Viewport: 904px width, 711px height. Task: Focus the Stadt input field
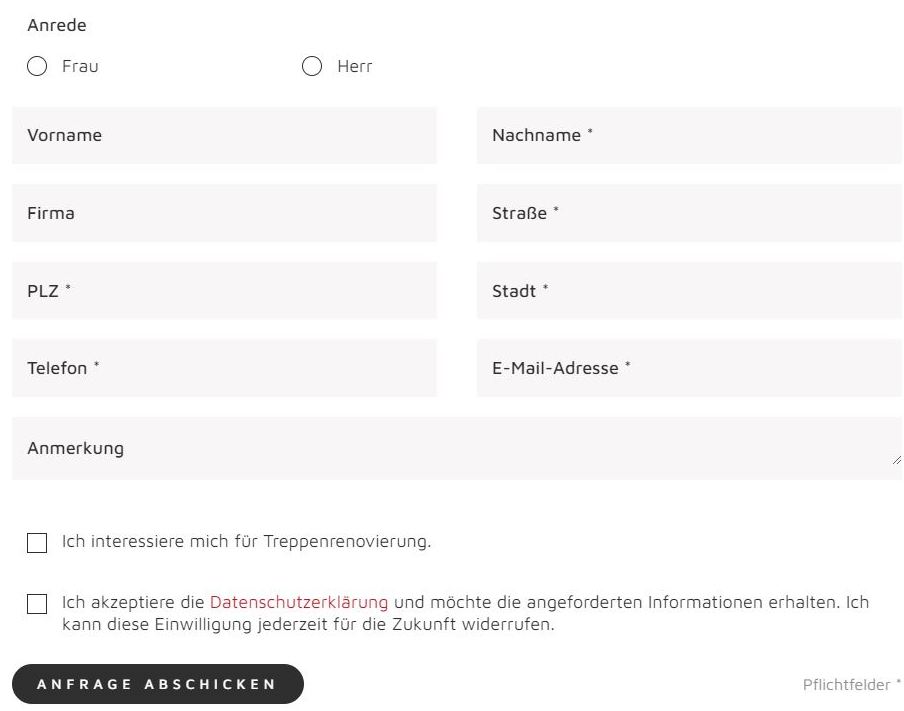689,291
